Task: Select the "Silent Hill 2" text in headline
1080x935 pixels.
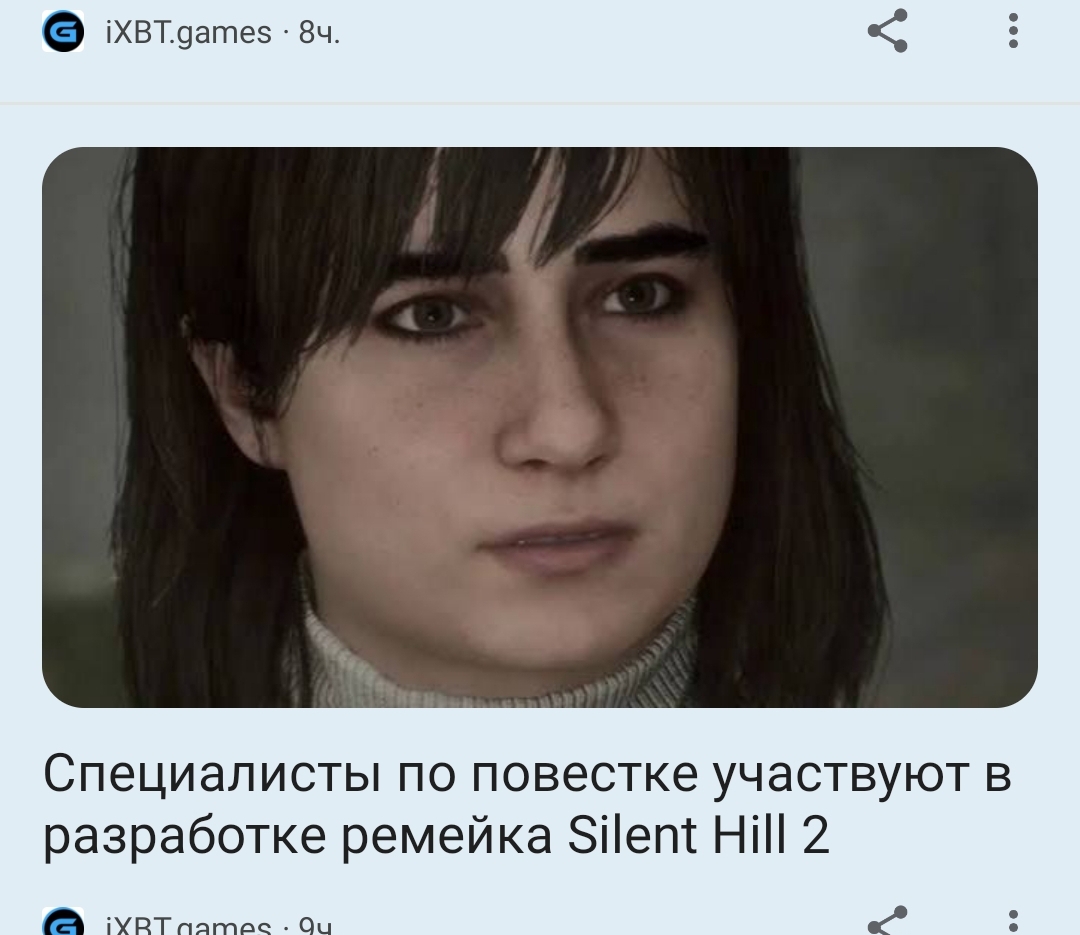Action: 698,834
